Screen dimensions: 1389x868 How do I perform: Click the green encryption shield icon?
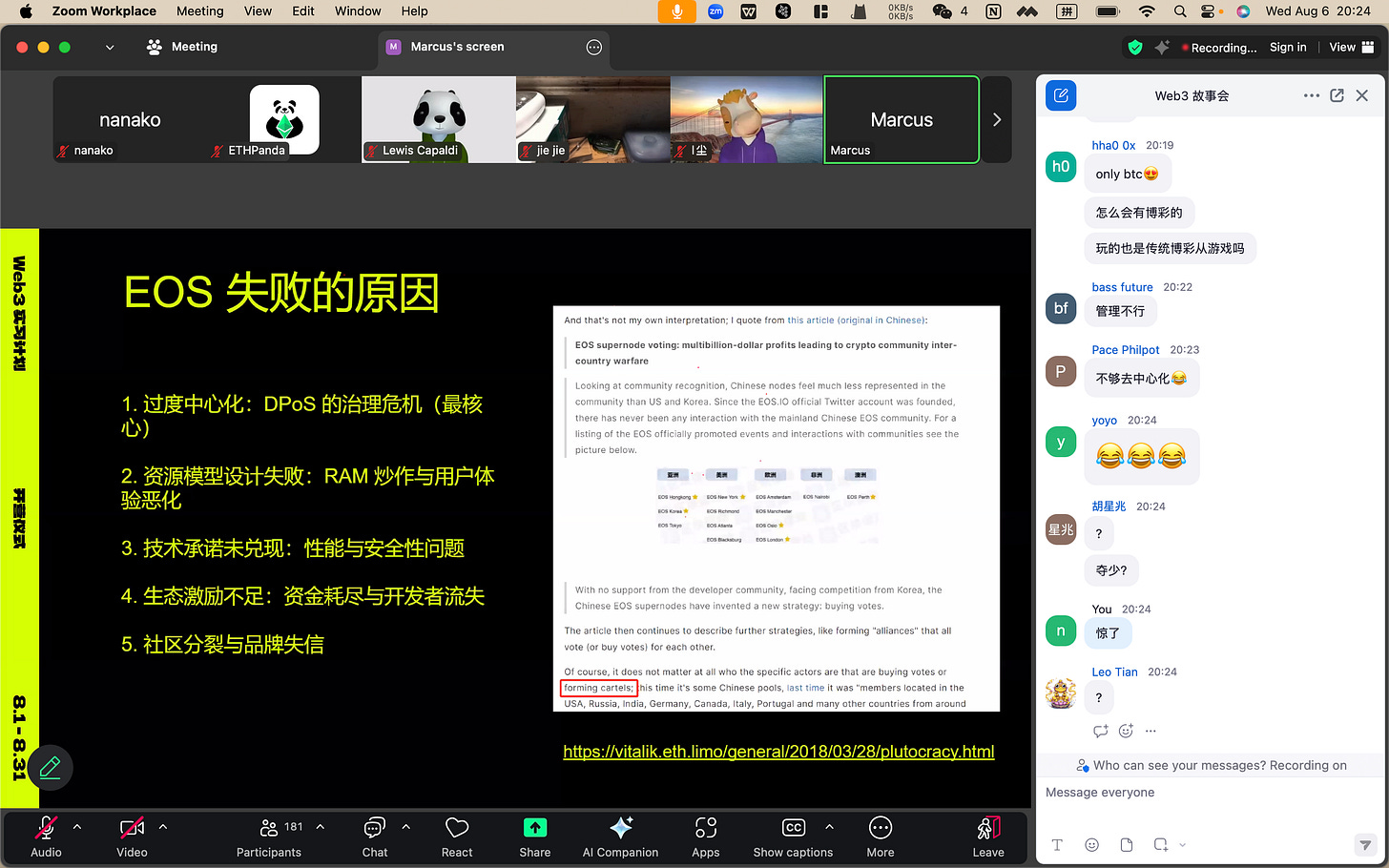tap(1135, 47)
